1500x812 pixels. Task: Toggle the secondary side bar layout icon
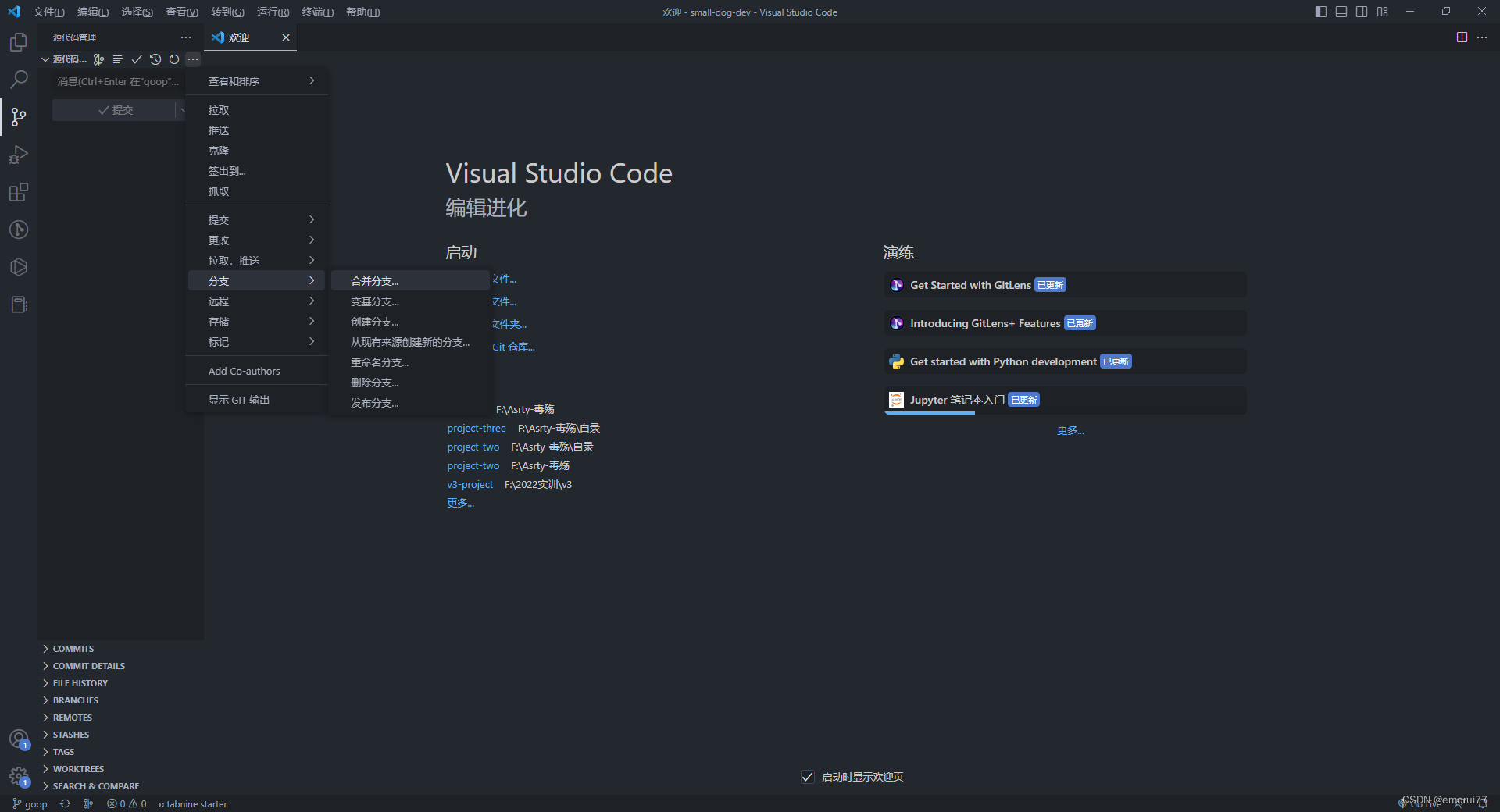(x=1362, y=12)
